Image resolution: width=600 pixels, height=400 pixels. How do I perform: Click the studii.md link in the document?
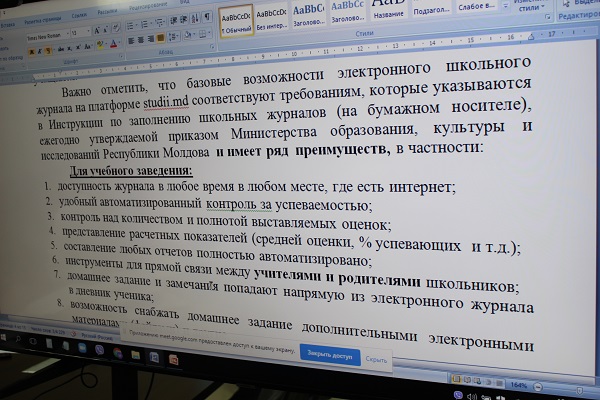pyautogui.click(x=166, y=103)
